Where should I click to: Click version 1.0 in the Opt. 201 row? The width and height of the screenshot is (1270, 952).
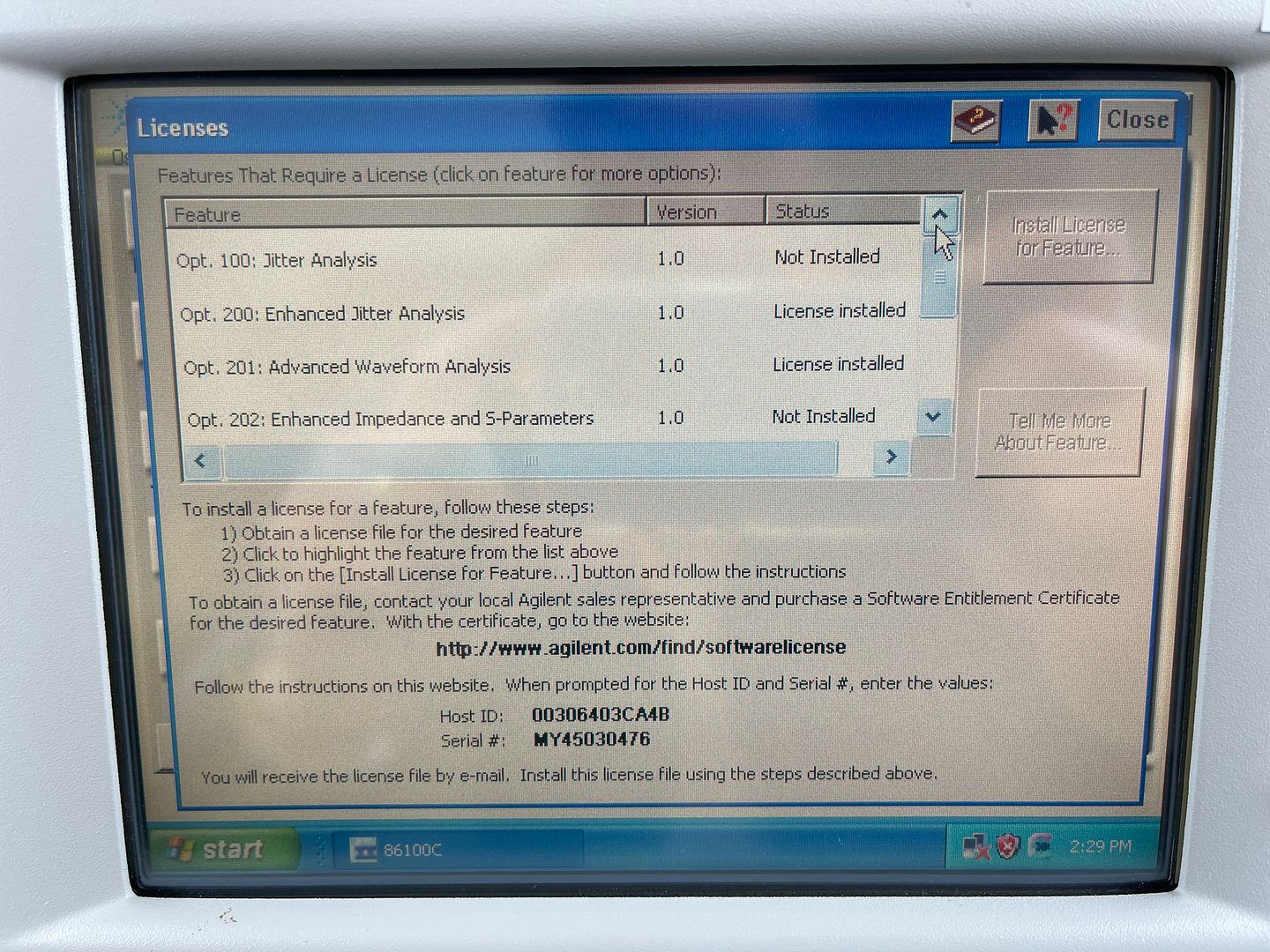(x=670, y=366)
